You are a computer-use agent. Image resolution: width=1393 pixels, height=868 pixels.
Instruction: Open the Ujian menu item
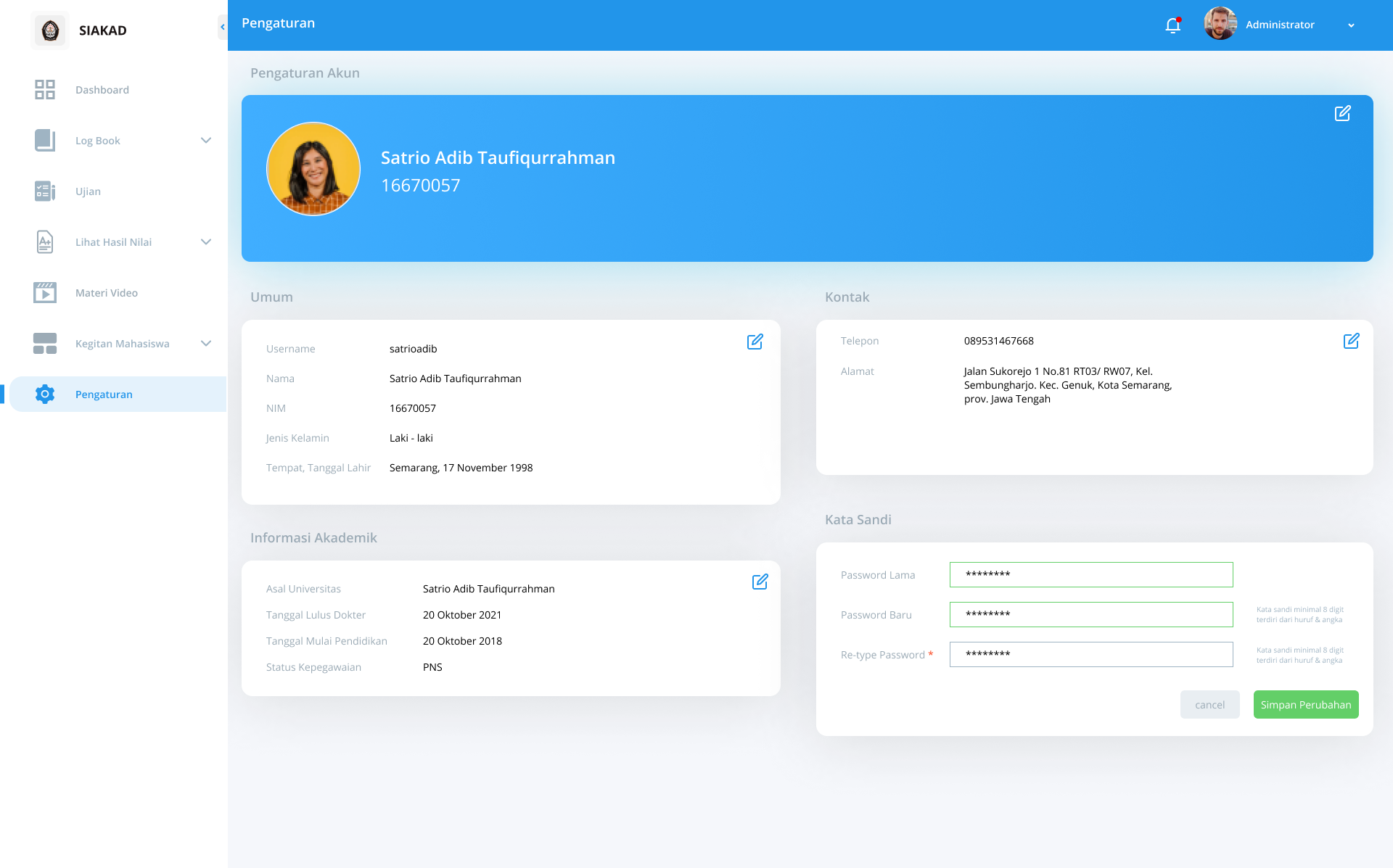click(88, 191)
